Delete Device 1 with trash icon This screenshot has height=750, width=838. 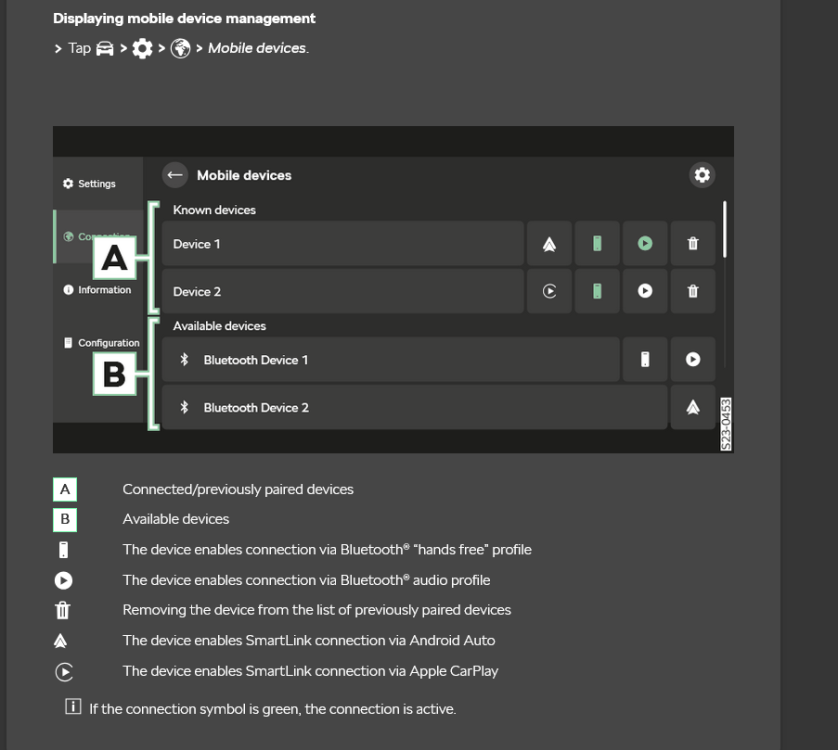(693, 244)
